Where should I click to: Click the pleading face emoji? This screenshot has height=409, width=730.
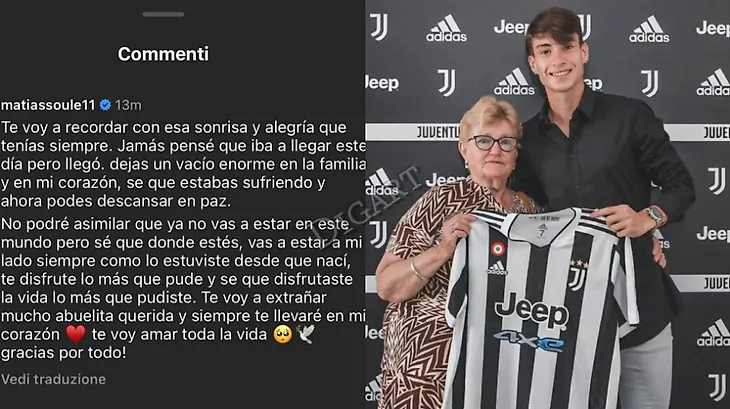coord(283,335)
